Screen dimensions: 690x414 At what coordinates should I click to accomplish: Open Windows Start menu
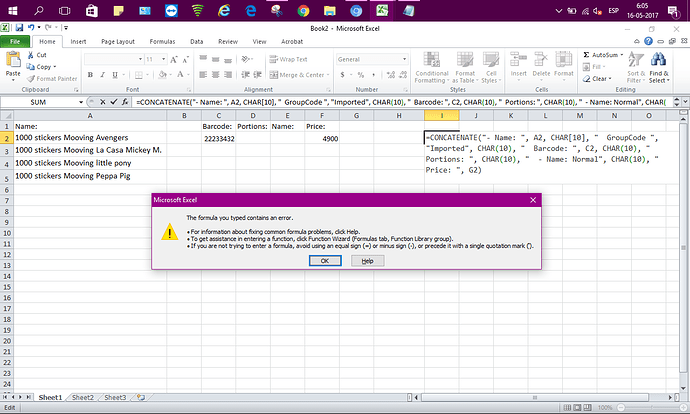pos(13,11)
